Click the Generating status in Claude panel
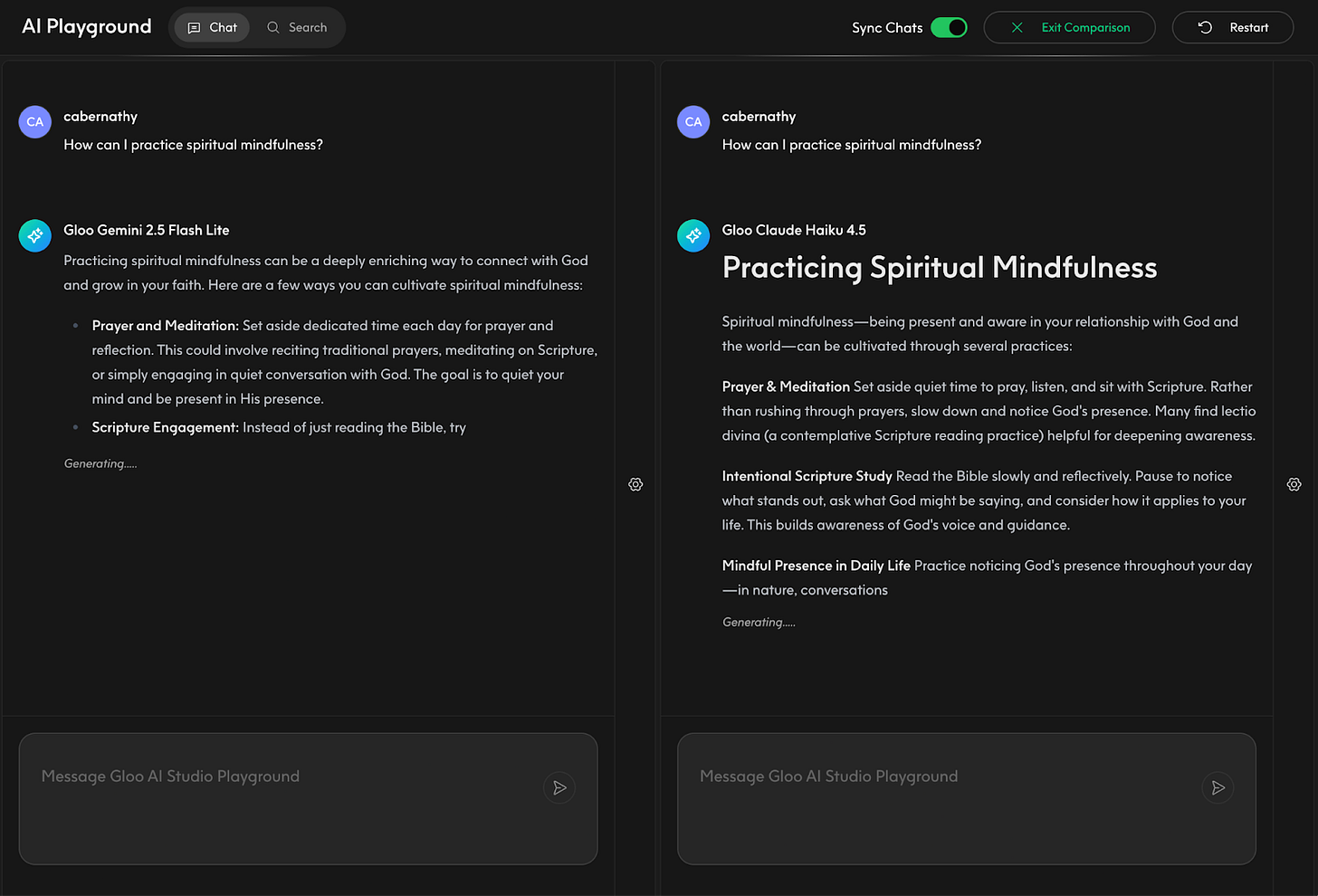This screenshot has height=896, width=1318. point(759,622)
